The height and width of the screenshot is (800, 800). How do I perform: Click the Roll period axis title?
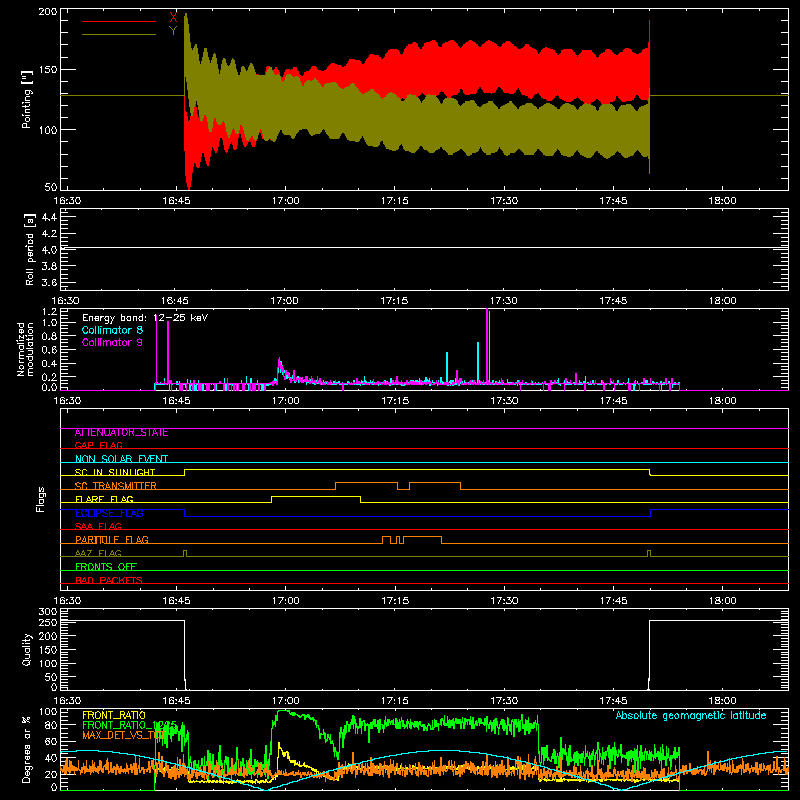29,249
